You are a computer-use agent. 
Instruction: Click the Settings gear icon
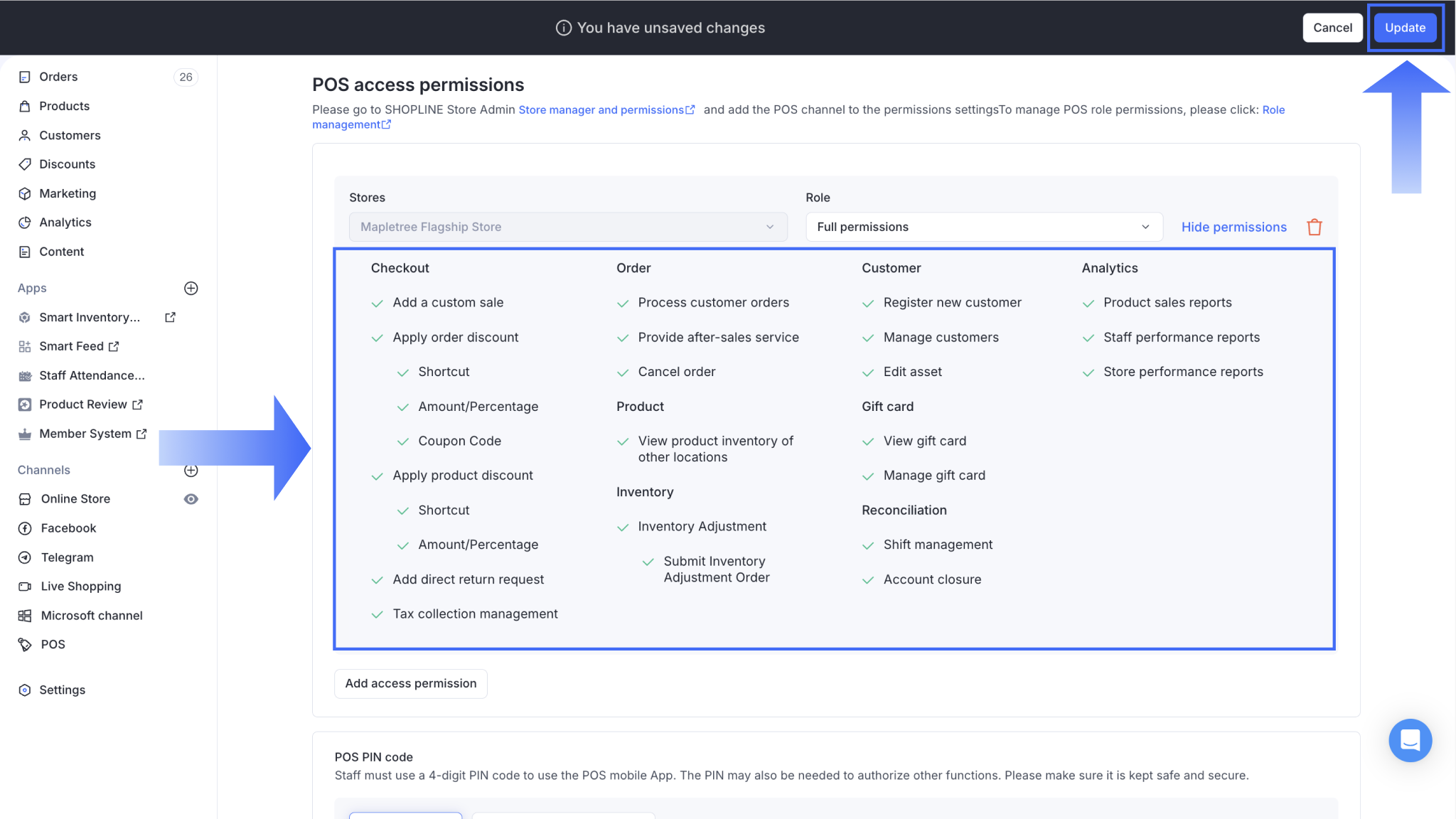25,690
